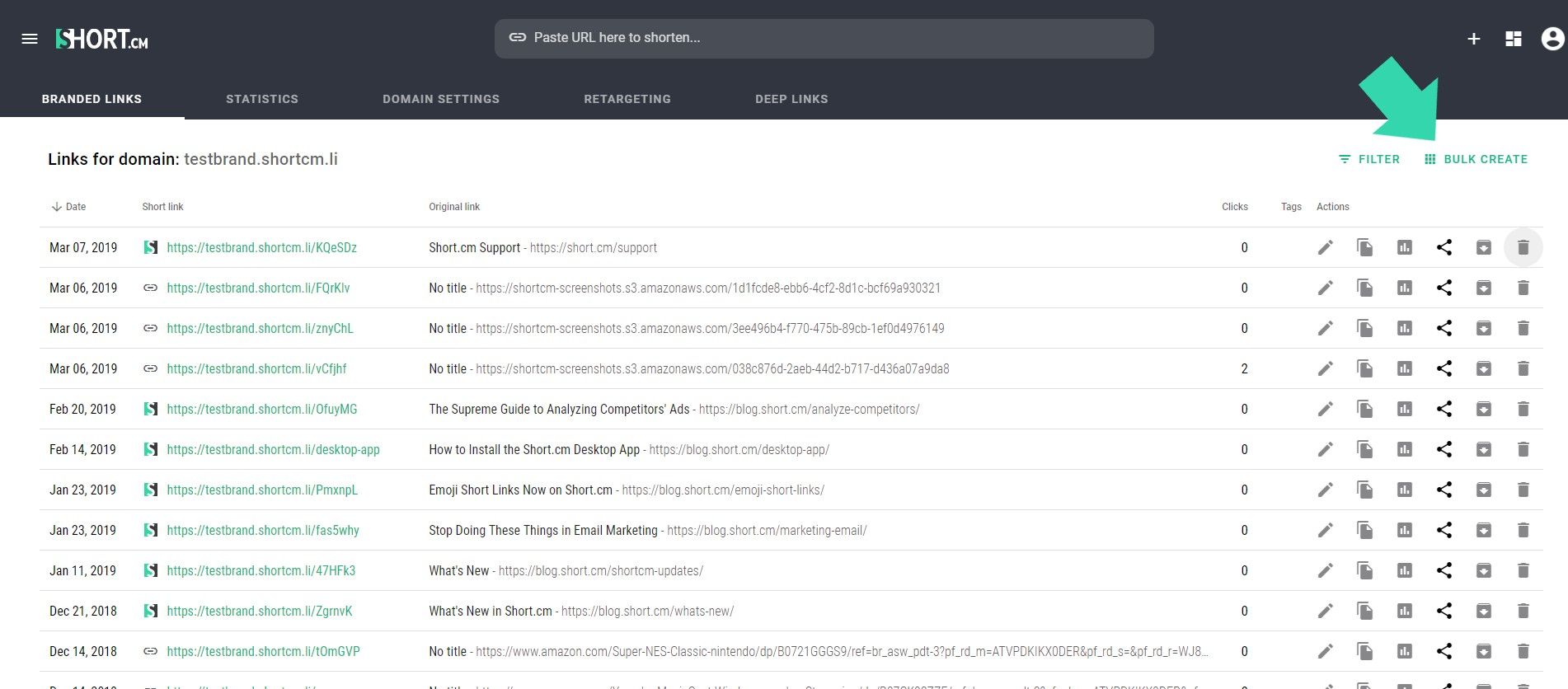Open link testbrand.shortcm.li/FQrKlv
This screenshot has width=1568, height=689.
click(258, 288)
